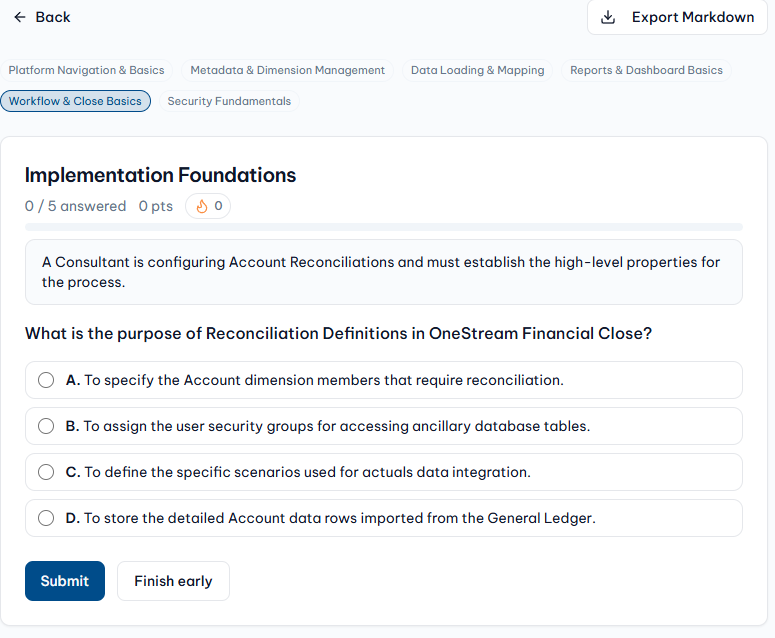Go back using the Back link
This screenshot has width=775, height=638.
[42, 17]
